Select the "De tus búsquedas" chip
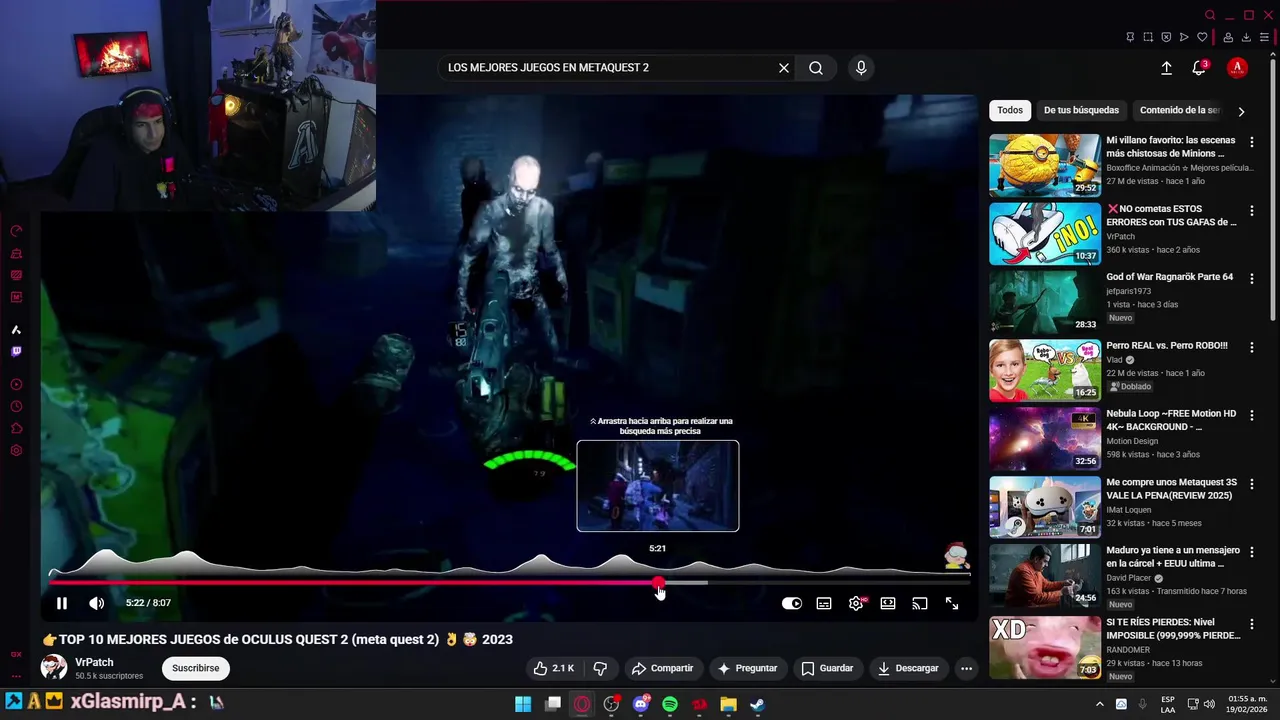The height and width of the screenshot is (720, 1280). point(1081,110)
